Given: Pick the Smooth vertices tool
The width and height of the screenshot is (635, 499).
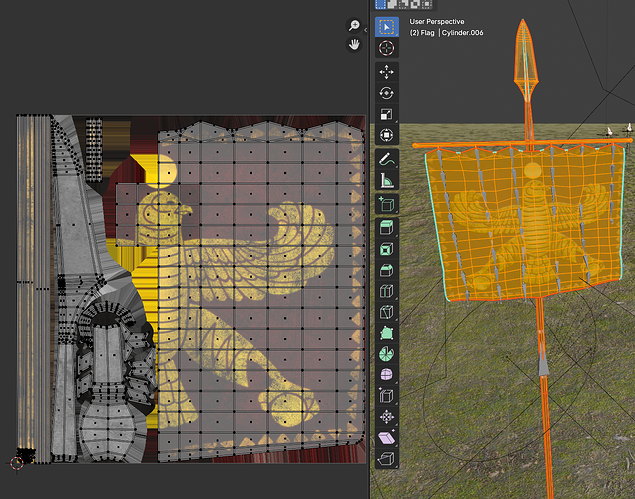Looking at the screenshot, I should coord(387,375).
